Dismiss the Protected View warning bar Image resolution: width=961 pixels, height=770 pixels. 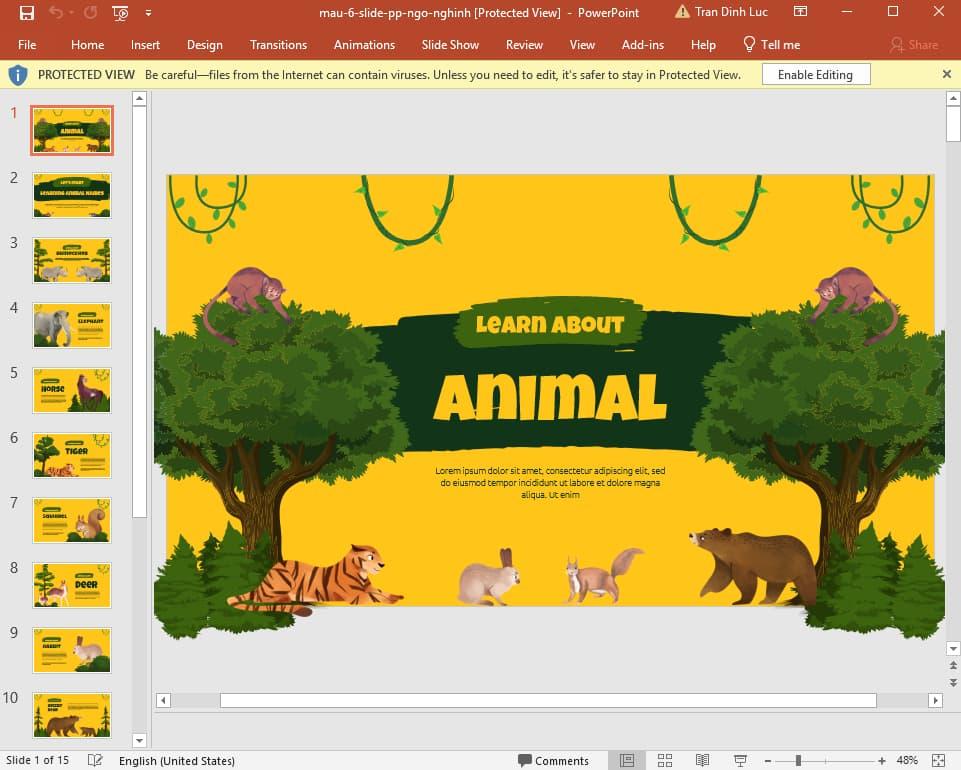946,74
